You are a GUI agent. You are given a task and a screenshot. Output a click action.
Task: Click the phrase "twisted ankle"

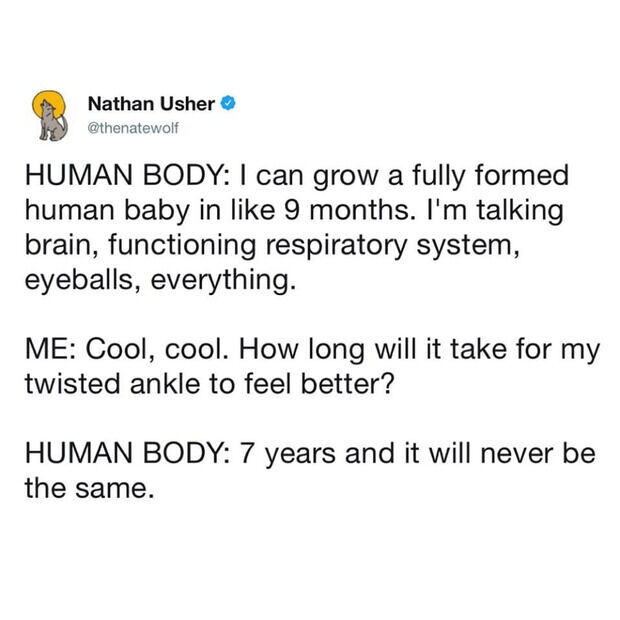(113, 384)
